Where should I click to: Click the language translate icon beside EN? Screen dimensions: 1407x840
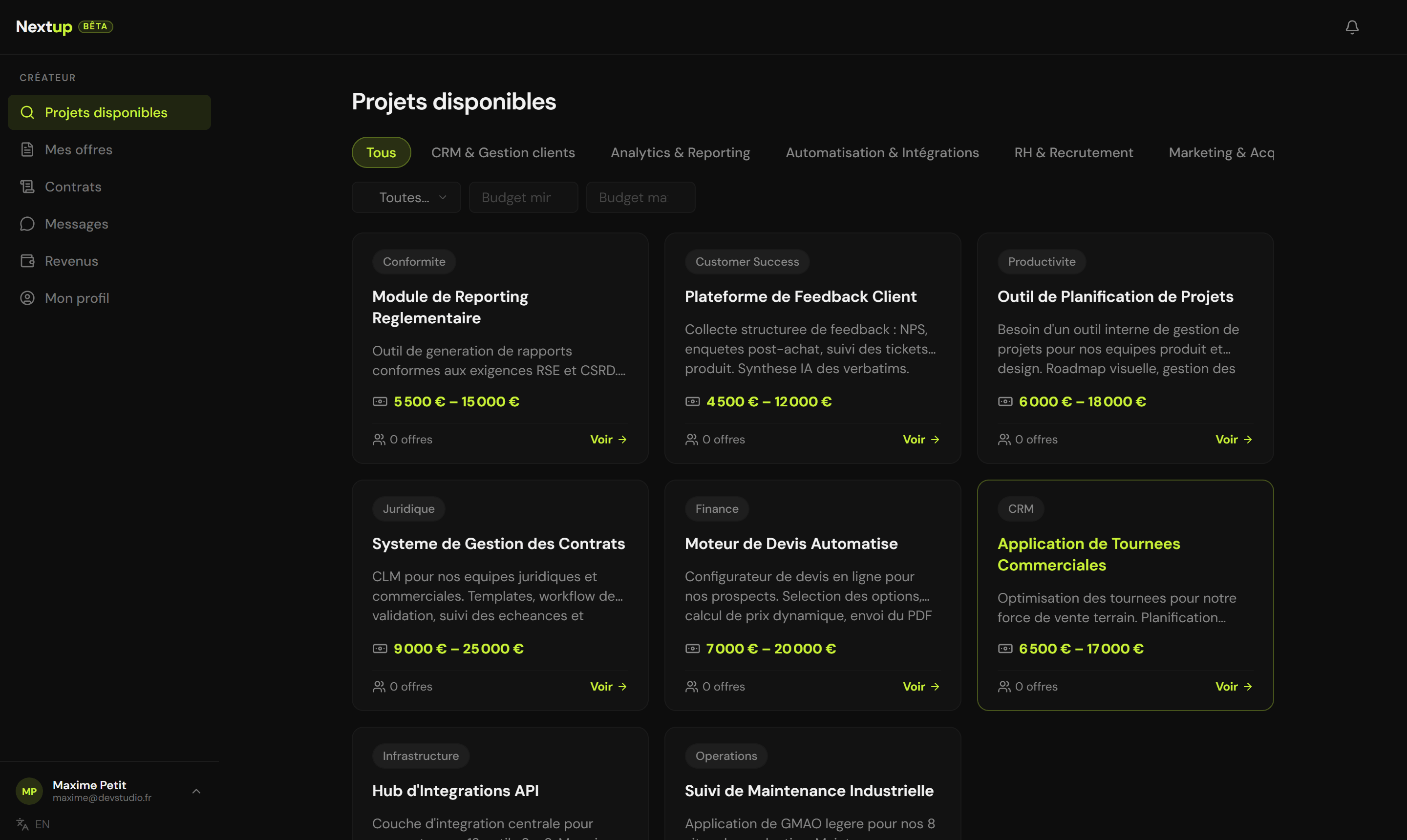22,824
